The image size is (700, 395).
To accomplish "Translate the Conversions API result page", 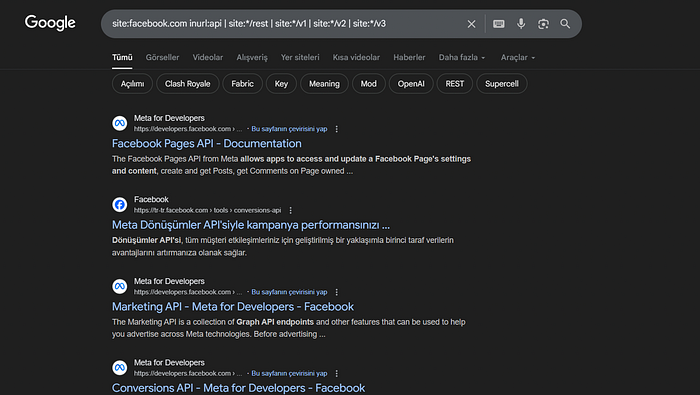I will (x=289, y=374).
